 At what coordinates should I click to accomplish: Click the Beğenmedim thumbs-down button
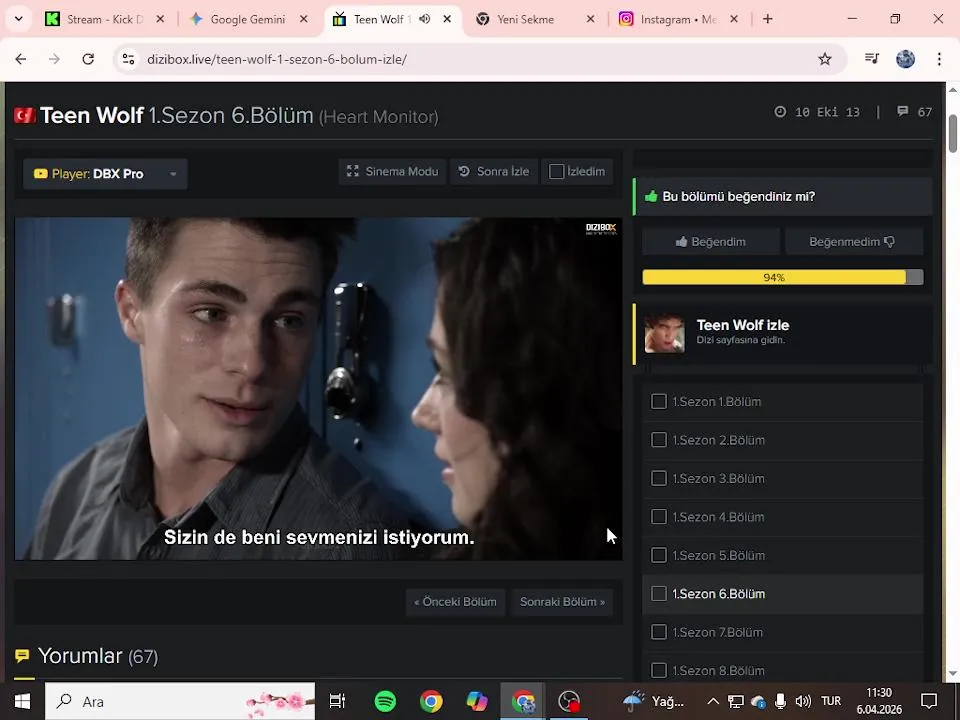(854, 242)
